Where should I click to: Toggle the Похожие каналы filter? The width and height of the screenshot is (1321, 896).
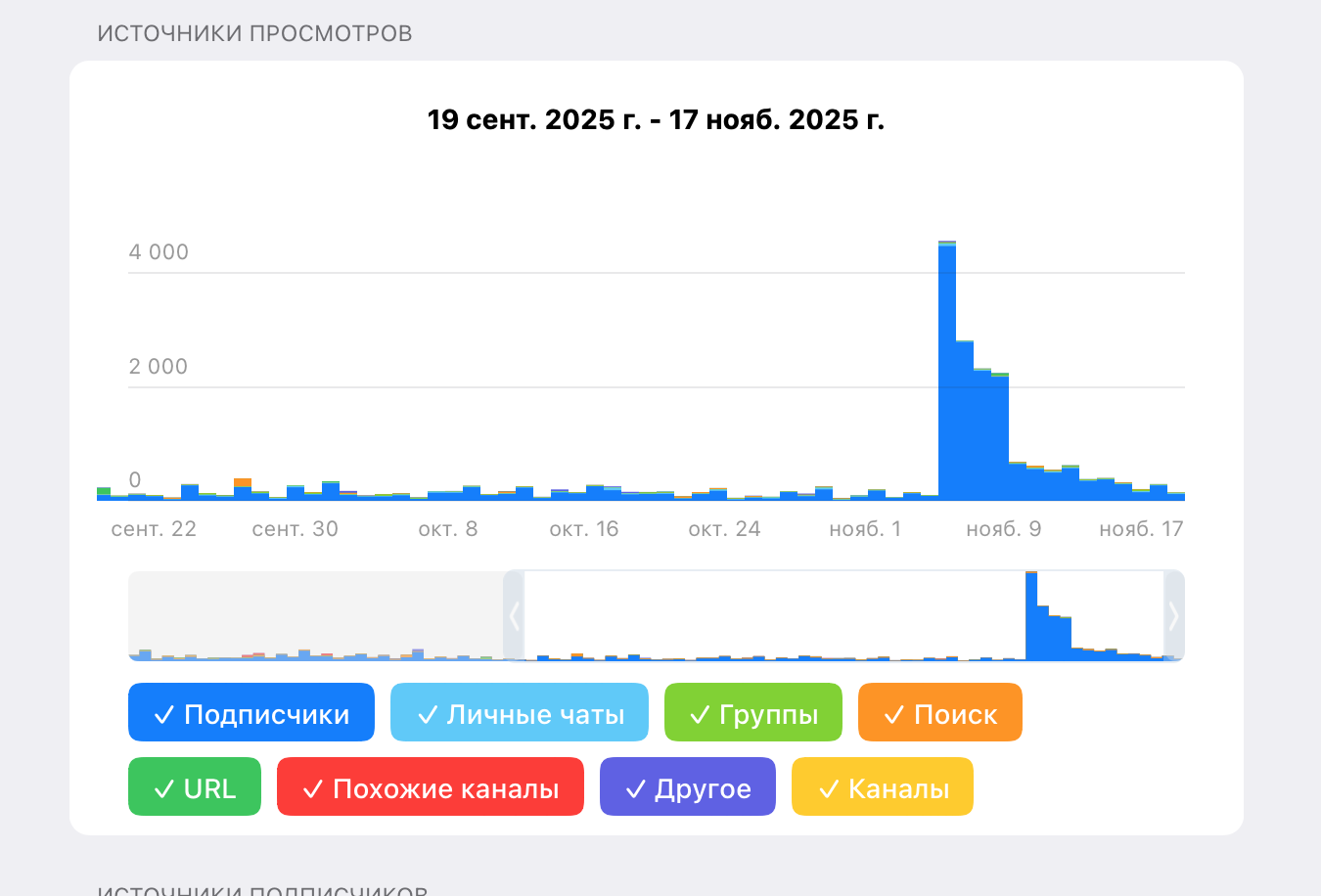pos(431,787)
